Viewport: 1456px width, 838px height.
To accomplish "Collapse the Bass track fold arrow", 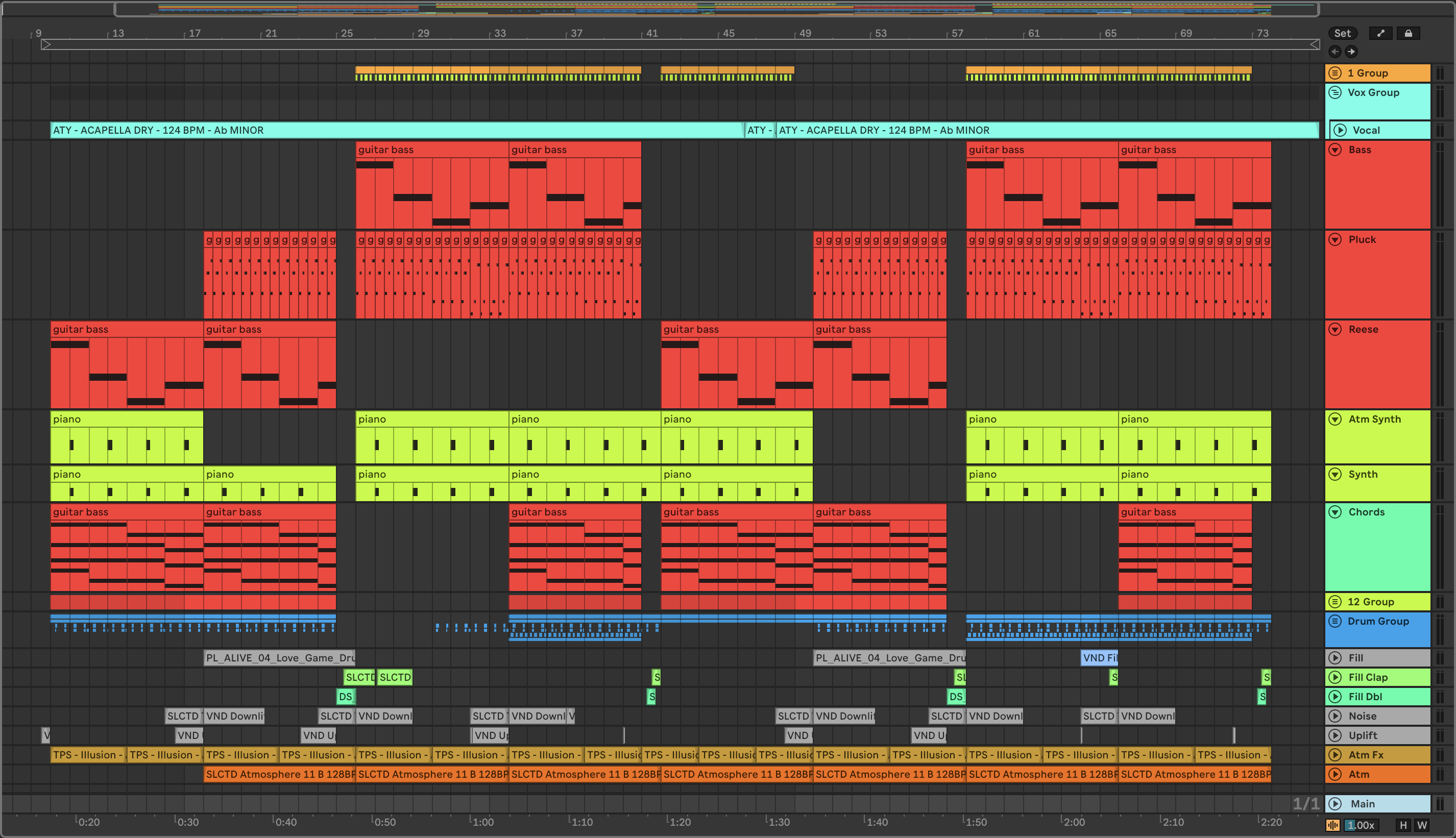I will coord(1334,150).
